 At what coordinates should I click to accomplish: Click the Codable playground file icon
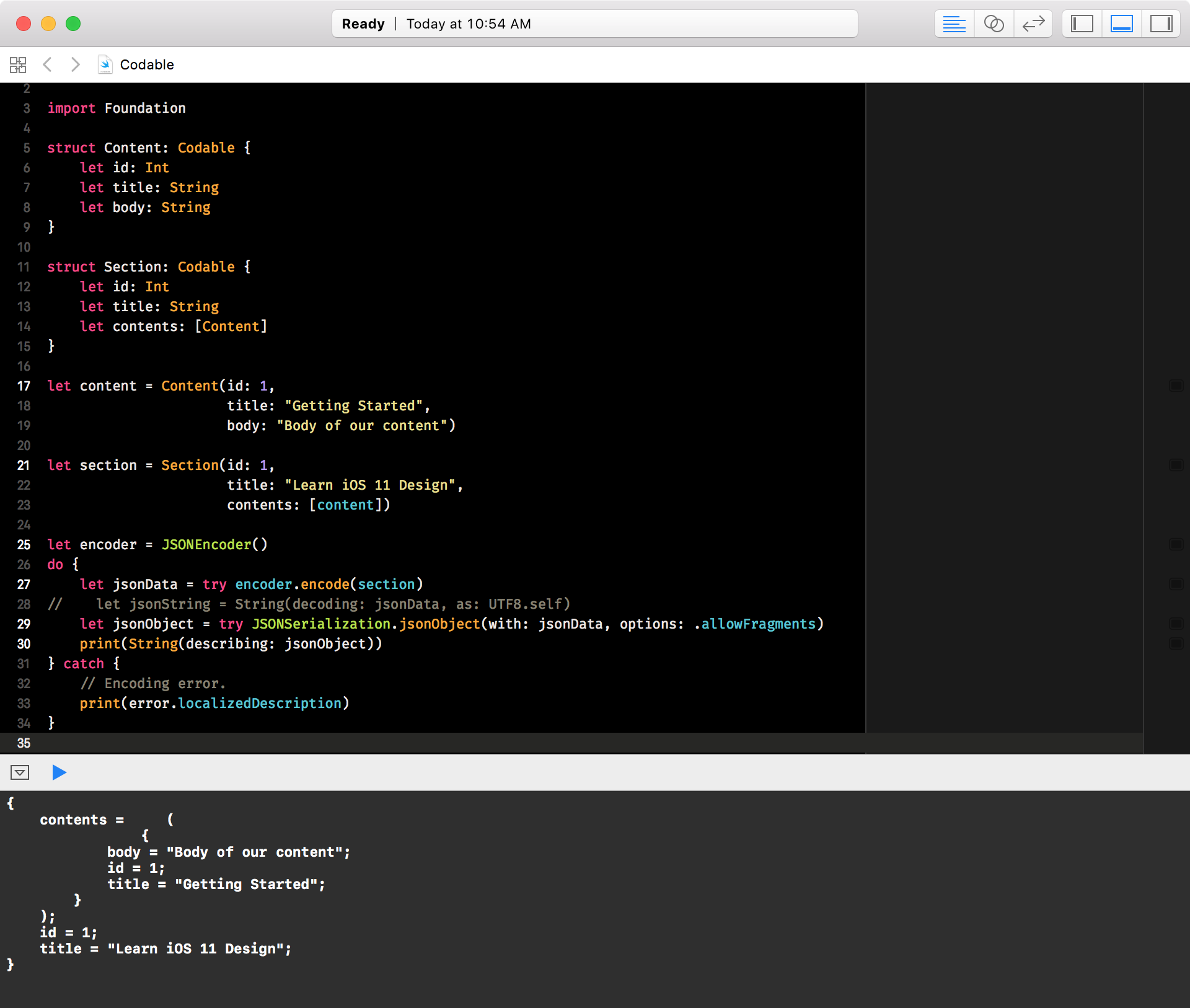pyautogui.click(x=105, y=64)
